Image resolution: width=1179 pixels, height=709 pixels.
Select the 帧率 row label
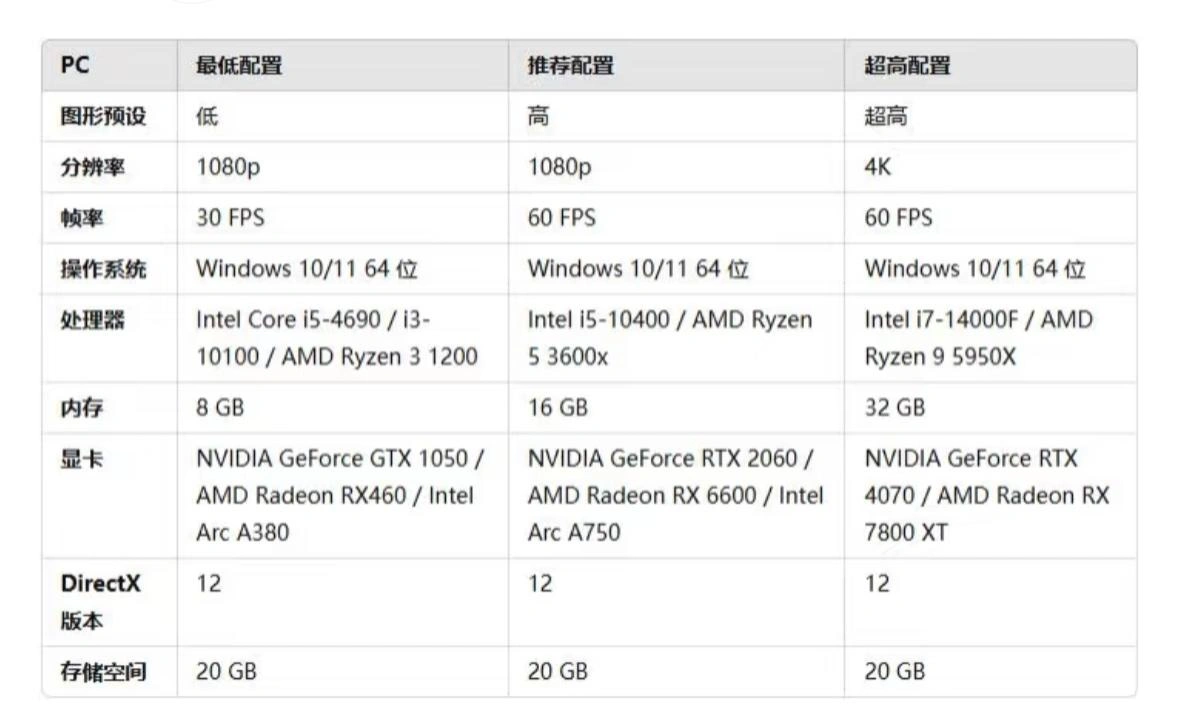coord(83,218)
